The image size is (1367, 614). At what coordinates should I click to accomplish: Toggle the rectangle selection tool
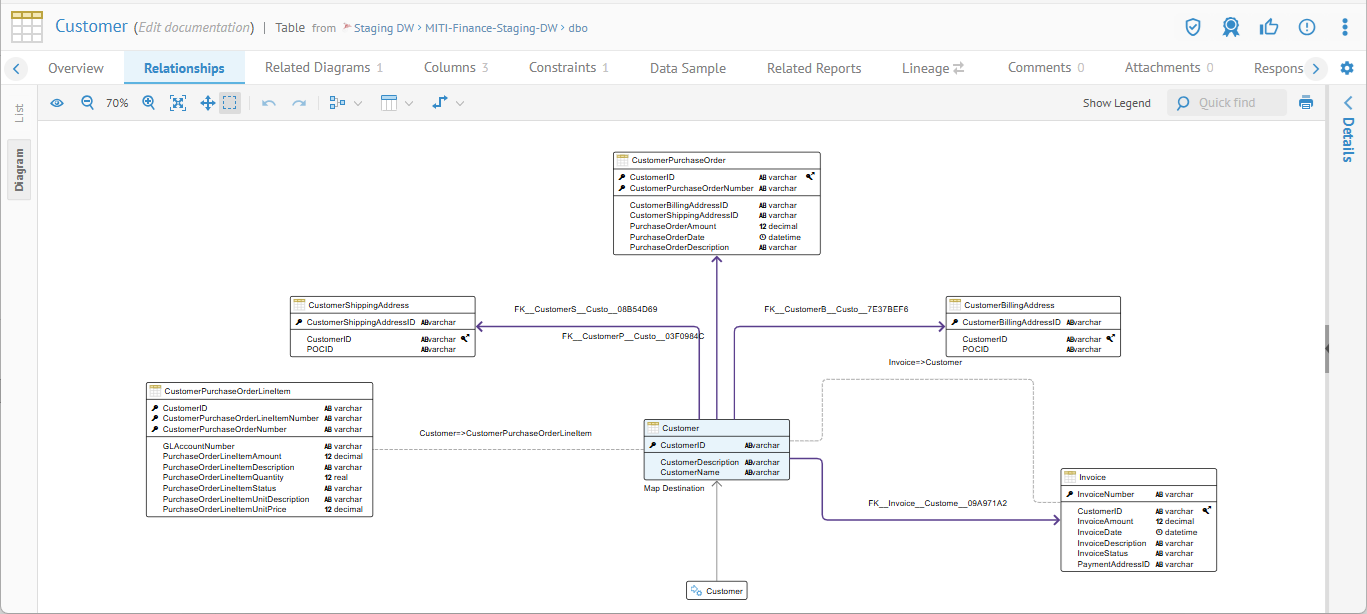(230, 103)
